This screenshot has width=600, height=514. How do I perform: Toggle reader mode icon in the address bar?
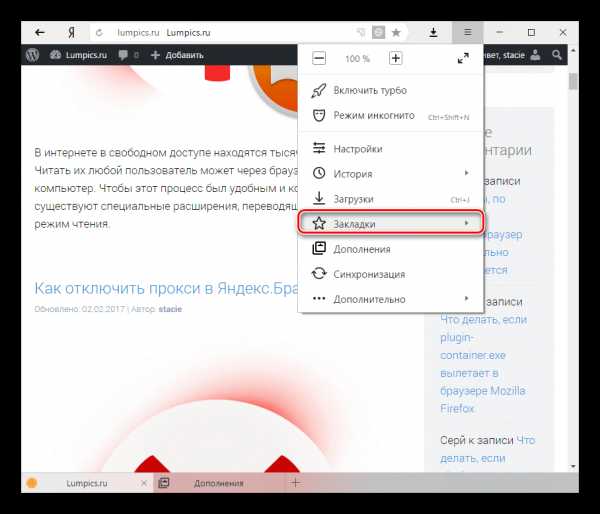(378, 33)
